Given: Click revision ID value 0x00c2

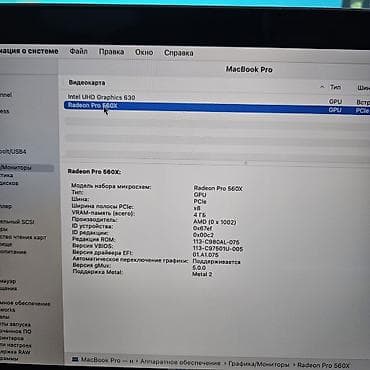Looking at the screenshot, I should 203,235.
